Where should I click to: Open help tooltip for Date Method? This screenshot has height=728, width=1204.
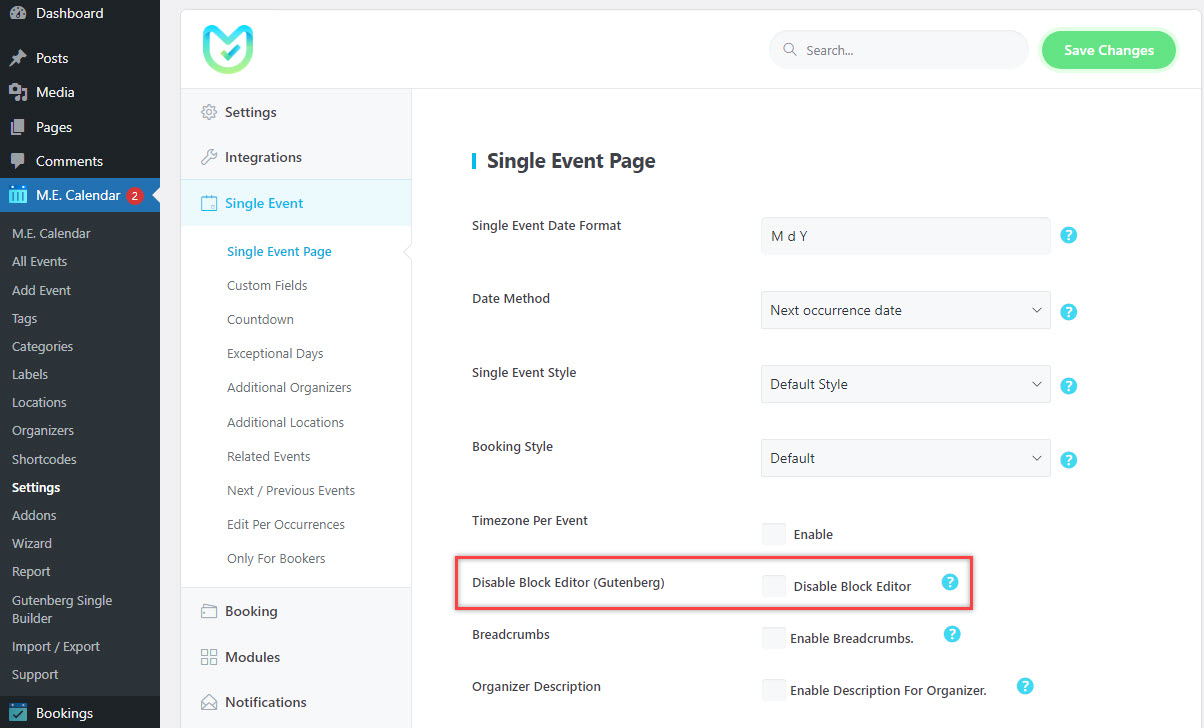point(1068,312)
